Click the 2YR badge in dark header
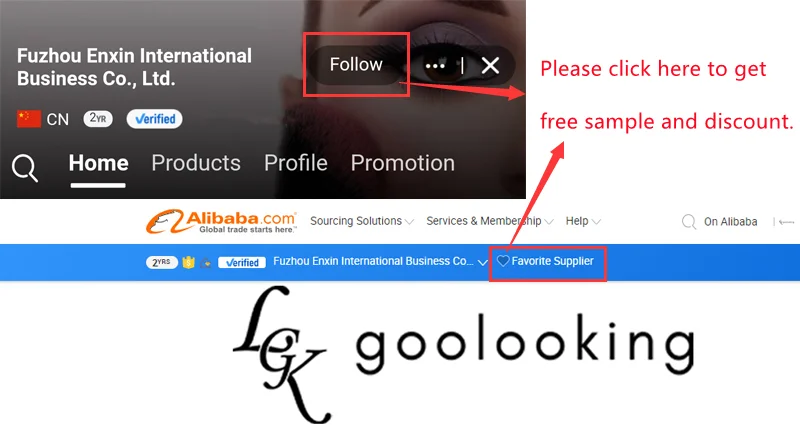This screenshot has width=800, height=425. point(98,119)
